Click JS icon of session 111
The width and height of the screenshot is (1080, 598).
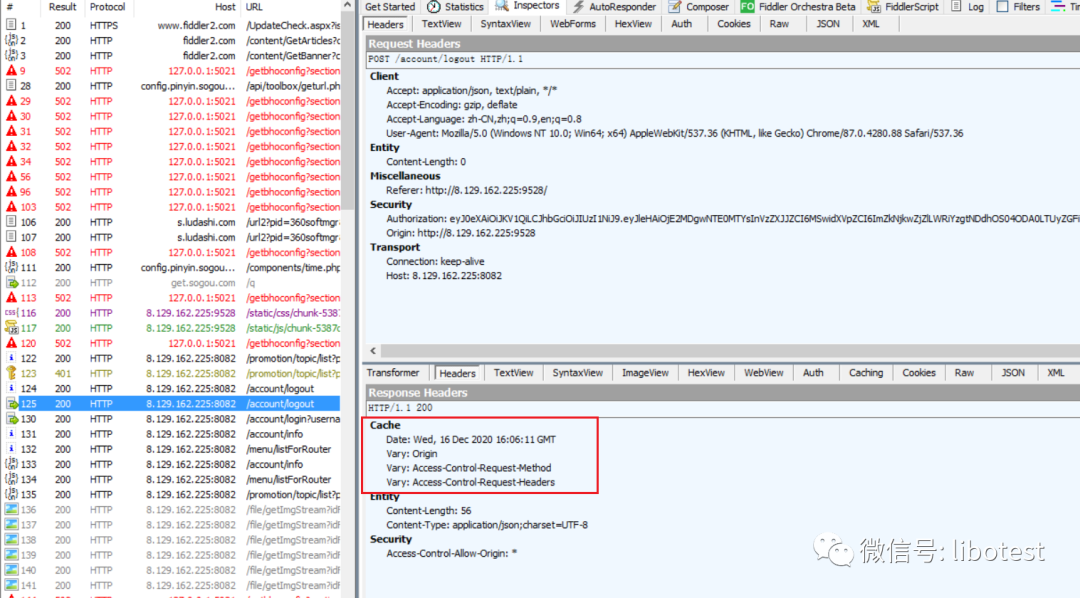click(x=11, y=267)
